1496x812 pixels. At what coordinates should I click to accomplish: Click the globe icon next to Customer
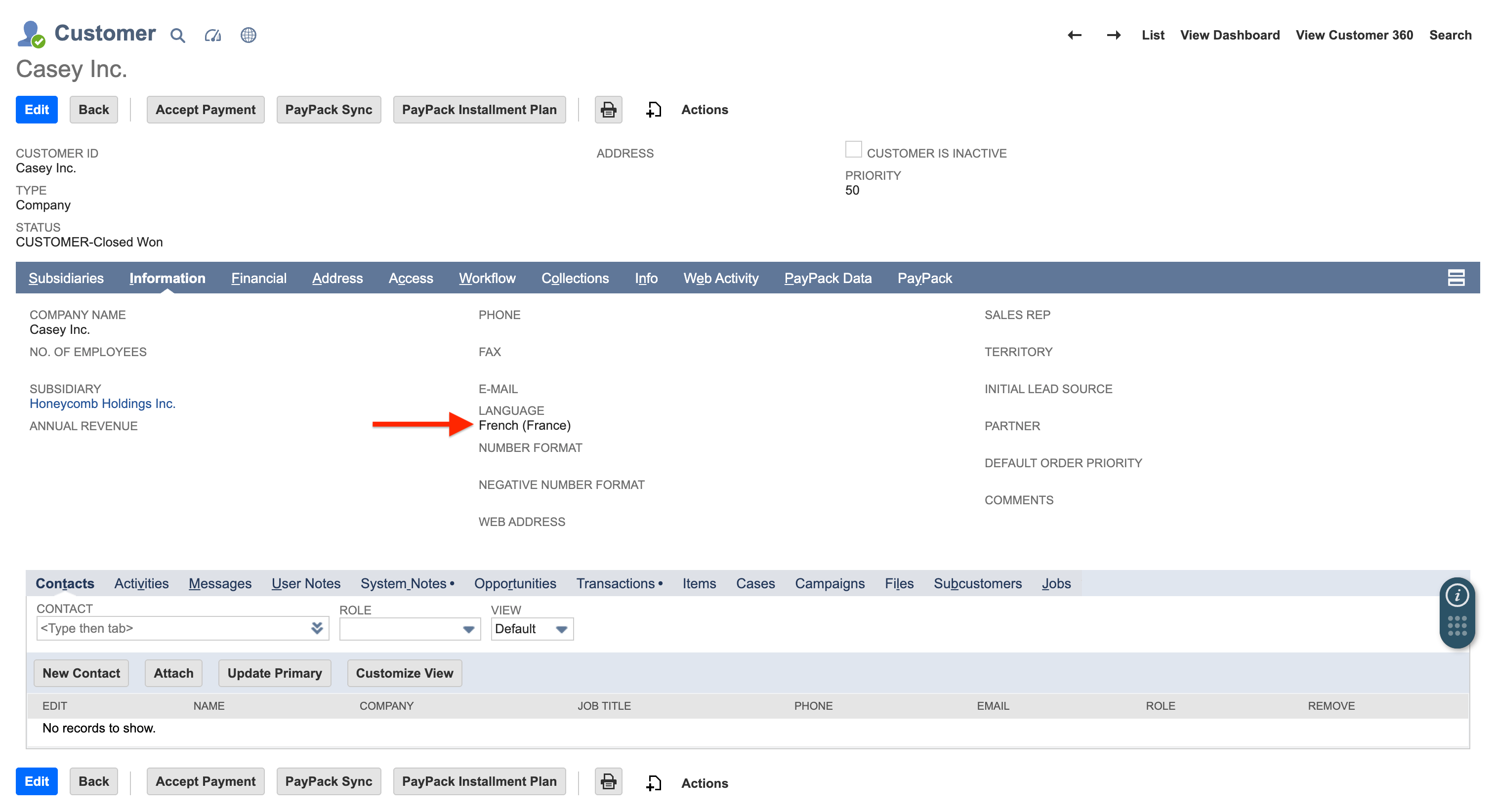coord(249,35)
